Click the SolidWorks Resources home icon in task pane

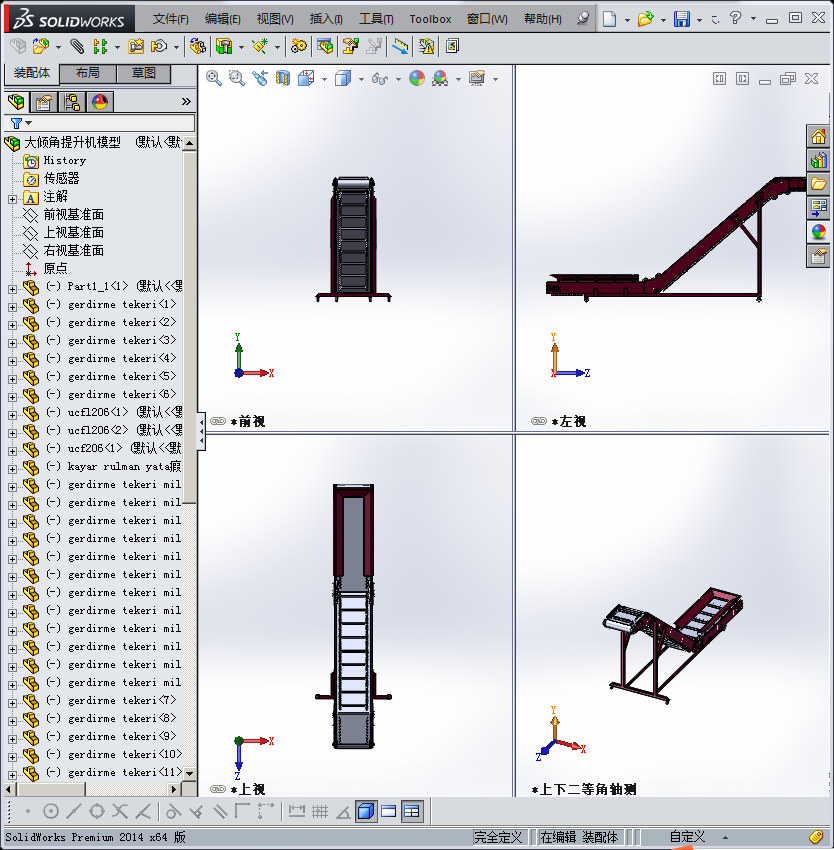click(818, 136)
